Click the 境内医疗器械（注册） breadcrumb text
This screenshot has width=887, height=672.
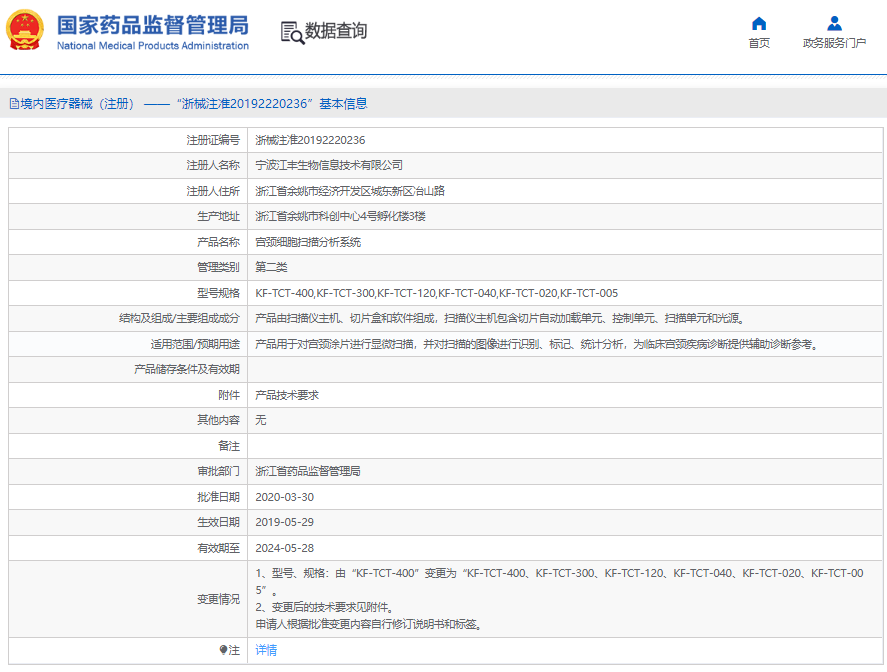[x=77, y=104]
